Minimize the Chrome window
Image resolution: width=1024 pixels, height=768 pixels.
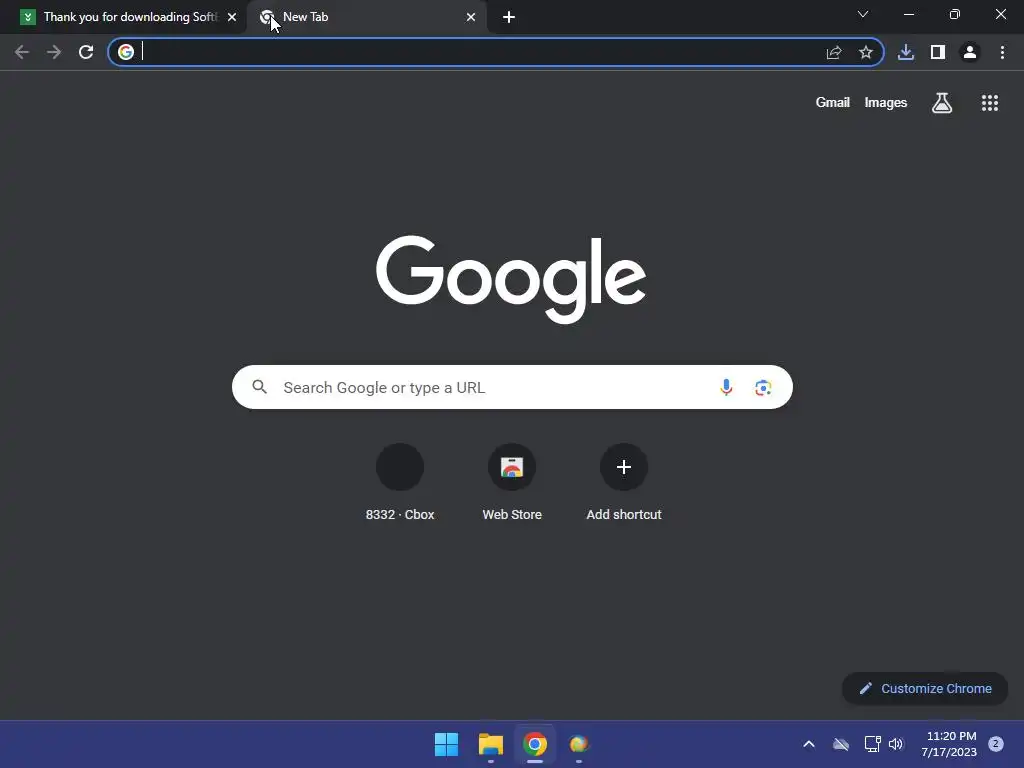(909, 14)
